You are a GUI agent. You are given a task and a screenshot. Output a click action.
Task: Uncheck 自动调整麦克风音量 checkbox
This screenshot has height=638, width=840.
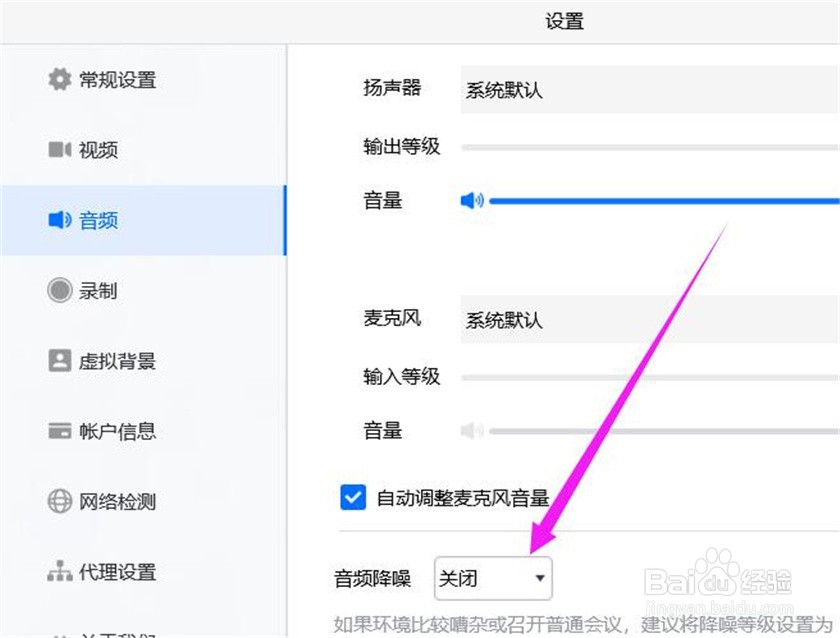coord(352,497)
